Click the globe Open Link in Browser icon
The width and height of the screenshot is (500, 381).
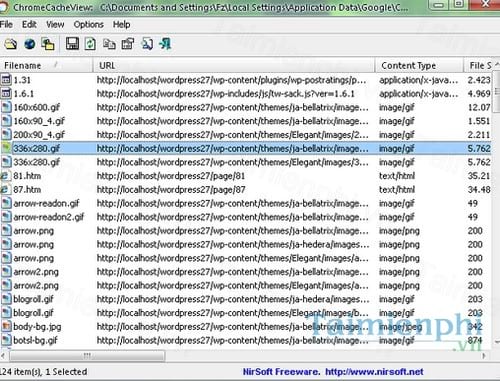pyautogui.click(x=30, y=44)
